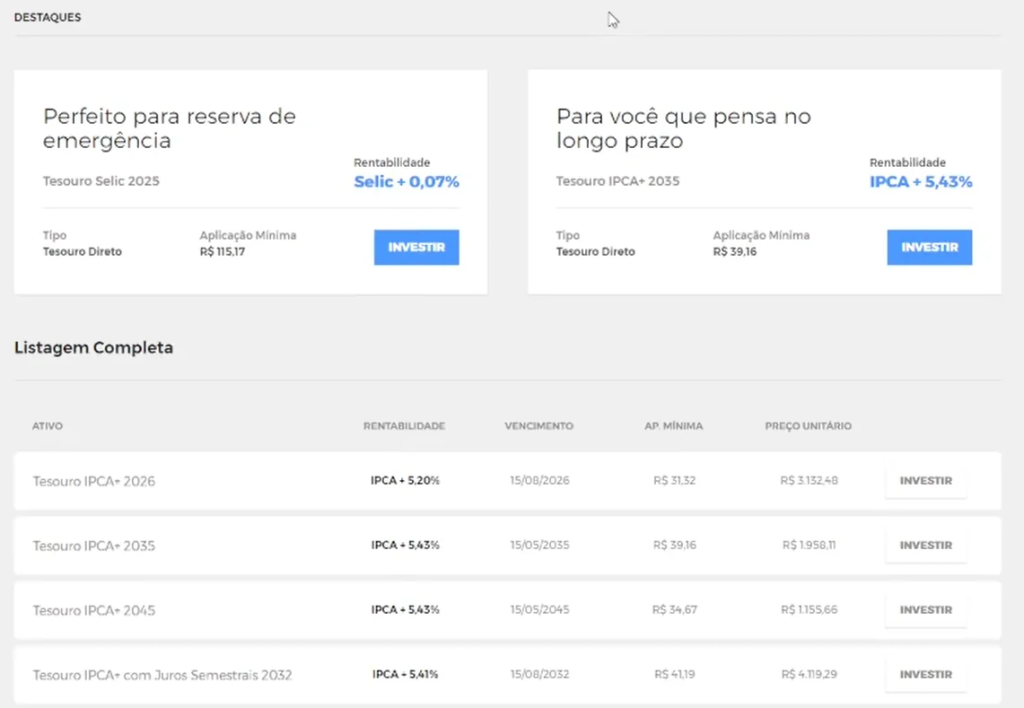Click 'Para você que pensa no longo prazo' heading

tap(684, 128)
